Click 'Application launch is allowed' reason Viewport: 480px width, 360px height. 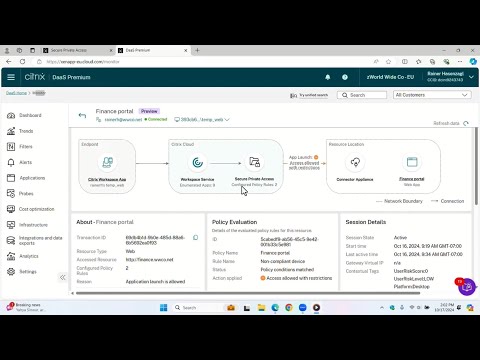(155, 282)
